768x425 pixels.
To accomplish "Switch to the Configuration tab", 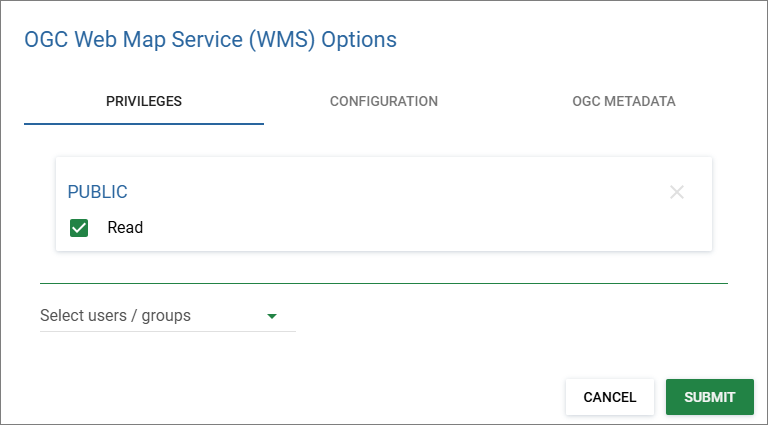I will (383, 101).
